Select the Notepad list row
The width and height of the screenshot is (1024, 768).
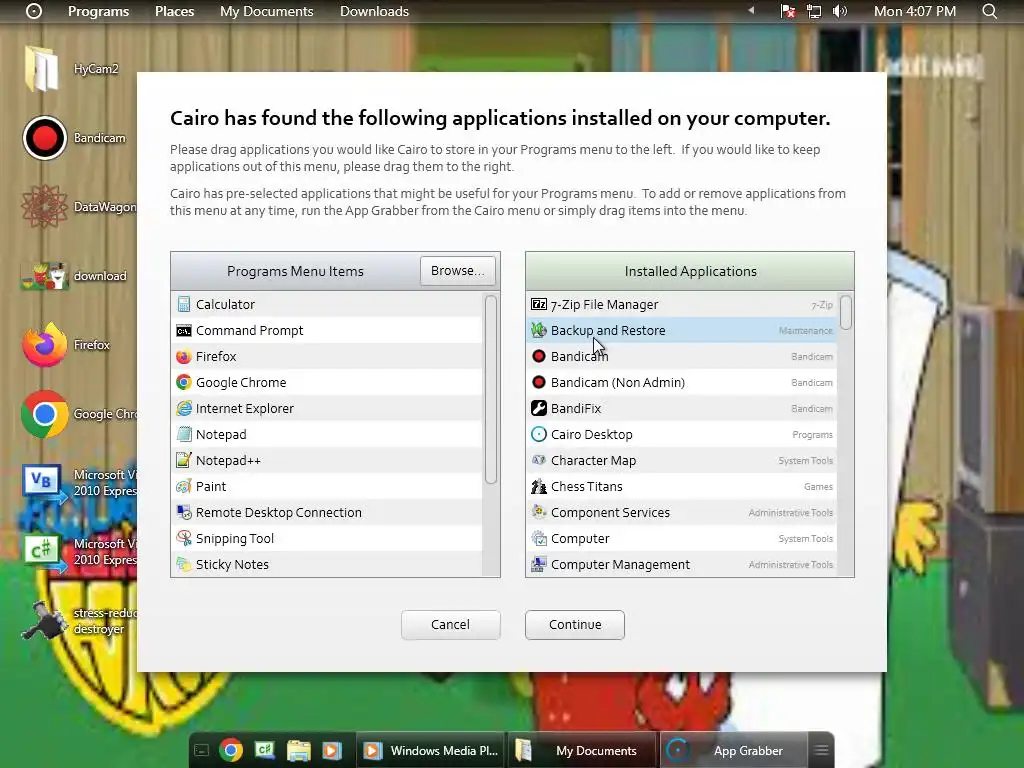[x=327, y=435]
